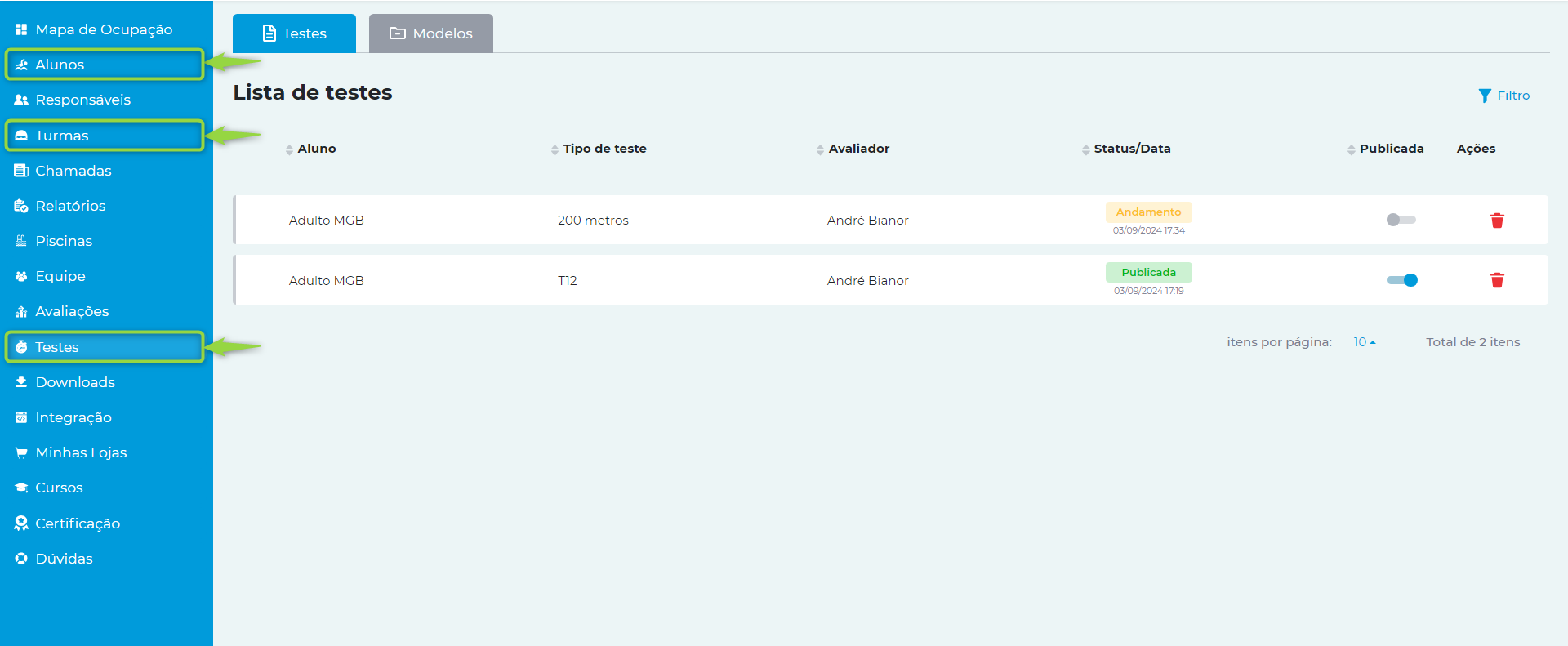Click the Piscinas pool icon
Viewport: 1568px width, 646px height.
pyautogui.click(x=21, y=241)
